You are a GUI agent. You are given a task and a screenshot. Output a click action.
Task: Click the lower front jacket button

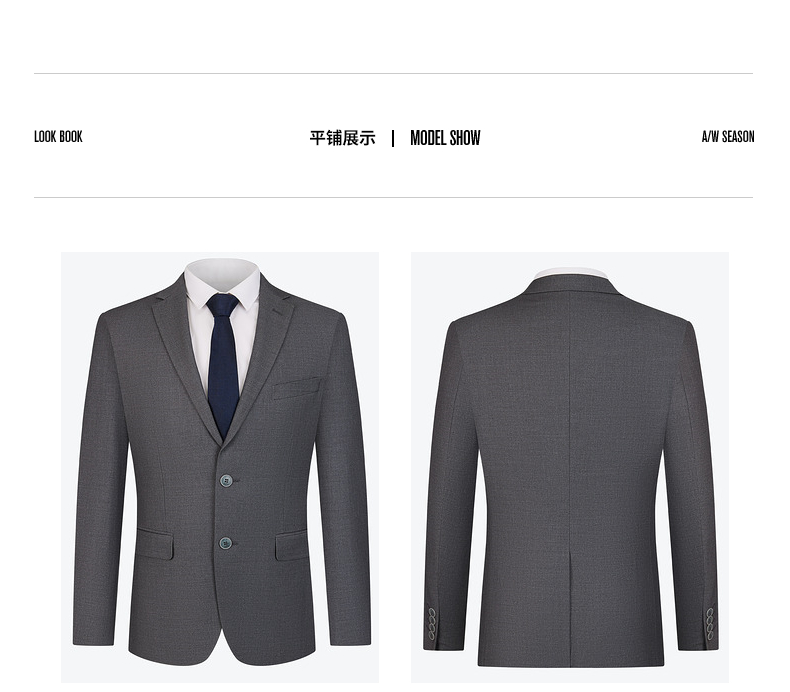click(226, 543)
